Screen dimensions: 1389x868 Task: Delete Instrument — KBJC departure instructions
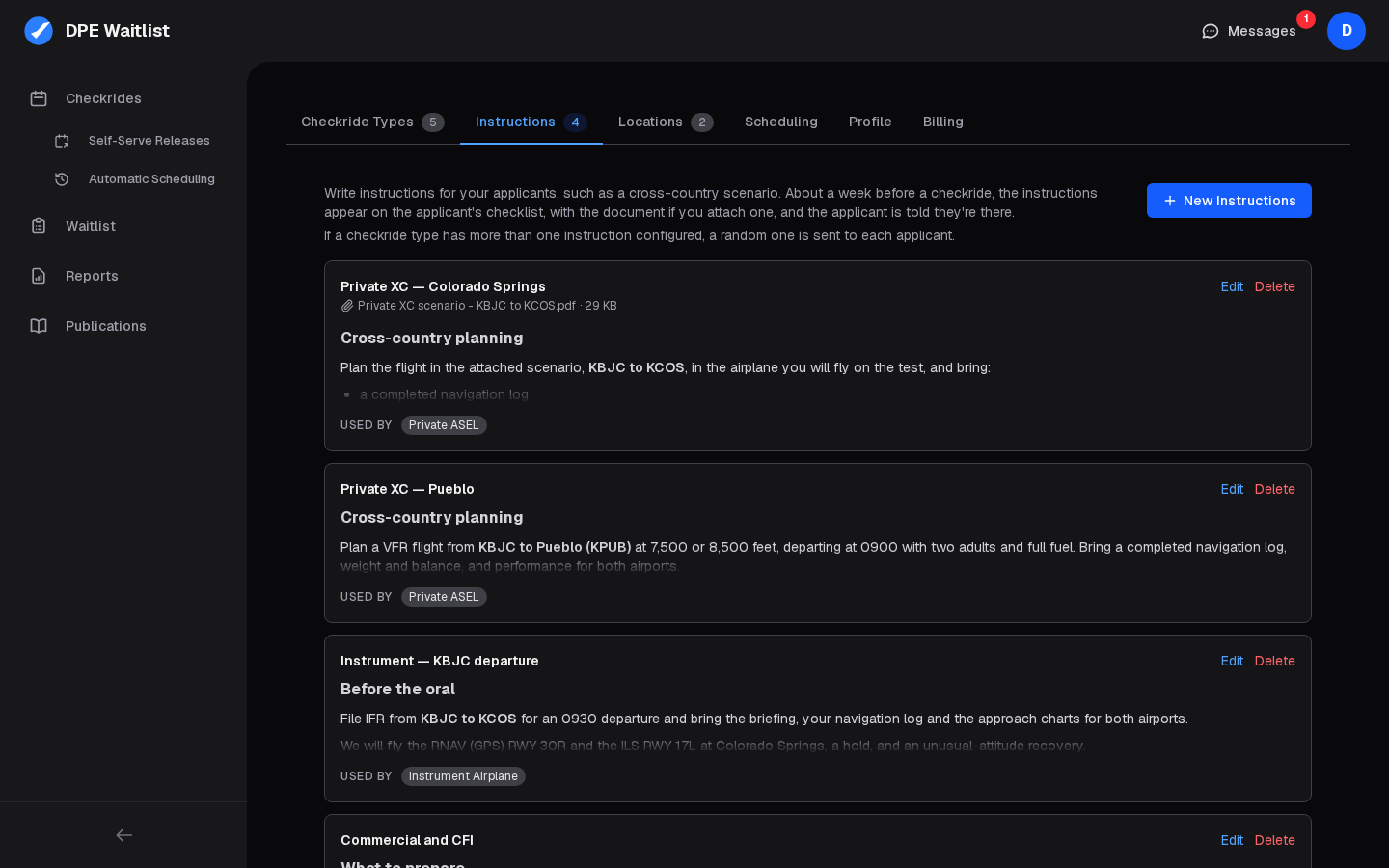(1275, 661)
